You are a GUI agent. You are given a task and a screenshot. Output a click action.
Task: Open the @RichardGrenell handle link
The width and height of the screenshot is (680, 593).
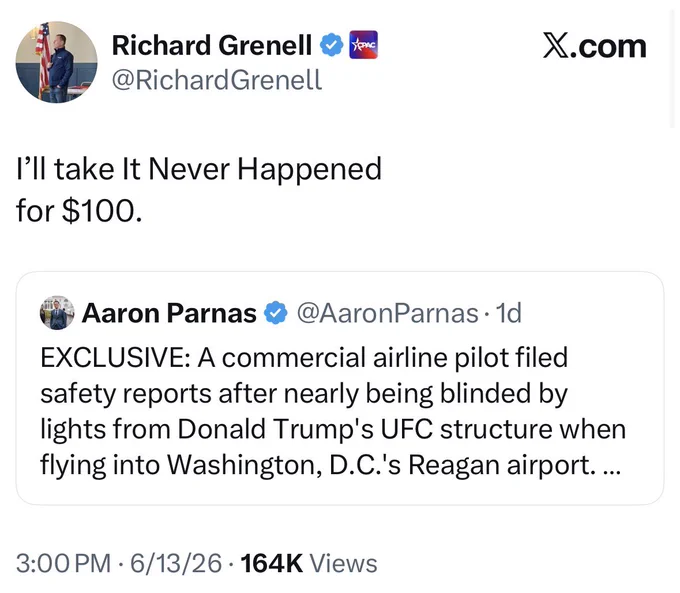click(x=217, y=80)
